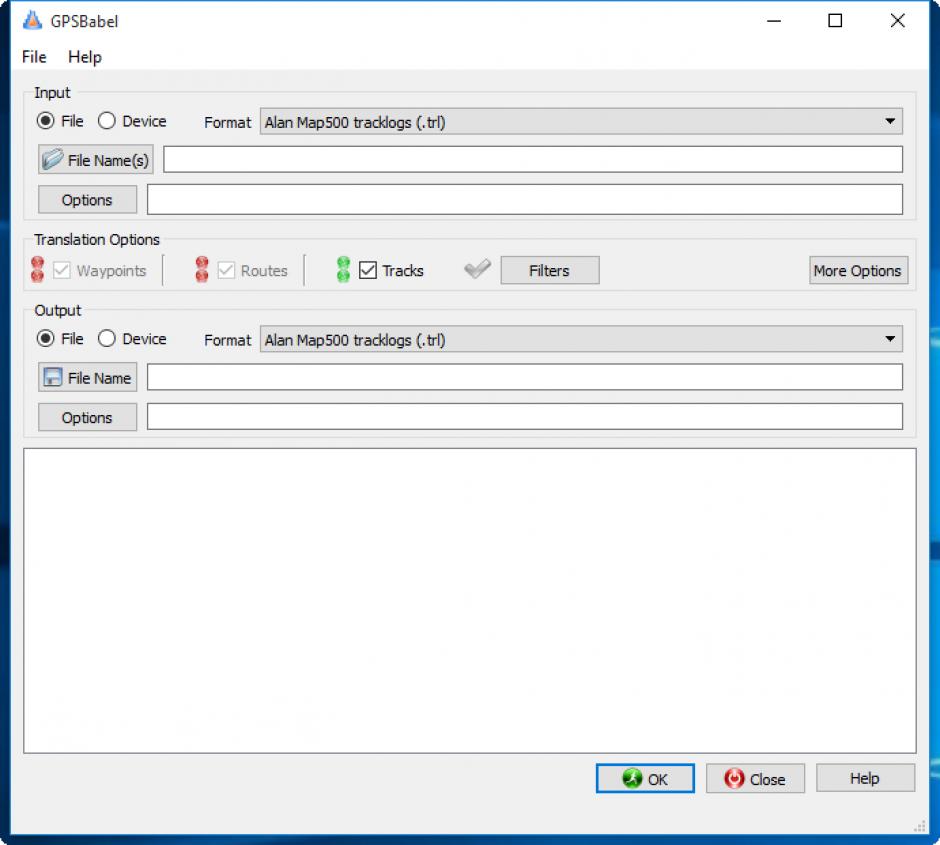Focus the input options text field
The height and width of the screenshot is (845, 940).
525,200
